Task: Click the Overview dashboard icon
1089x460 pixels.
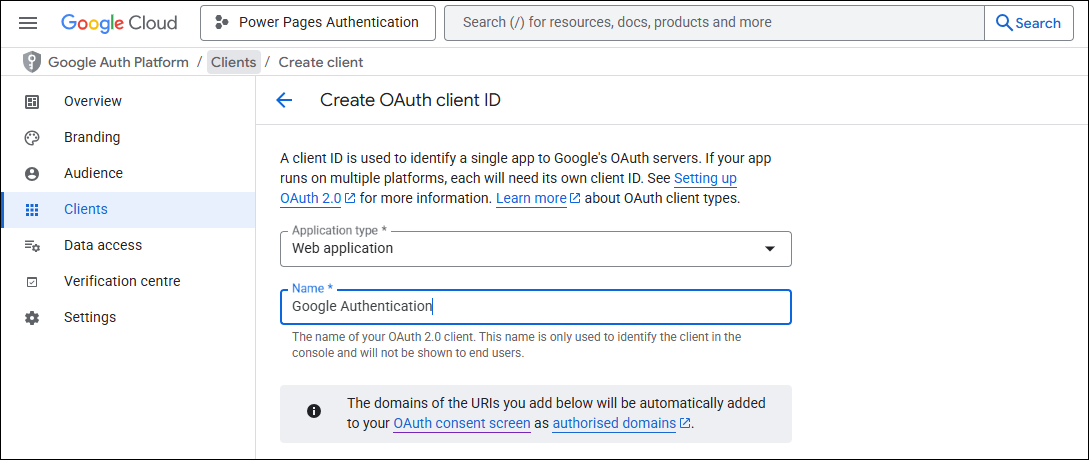Action: (32, 101)
